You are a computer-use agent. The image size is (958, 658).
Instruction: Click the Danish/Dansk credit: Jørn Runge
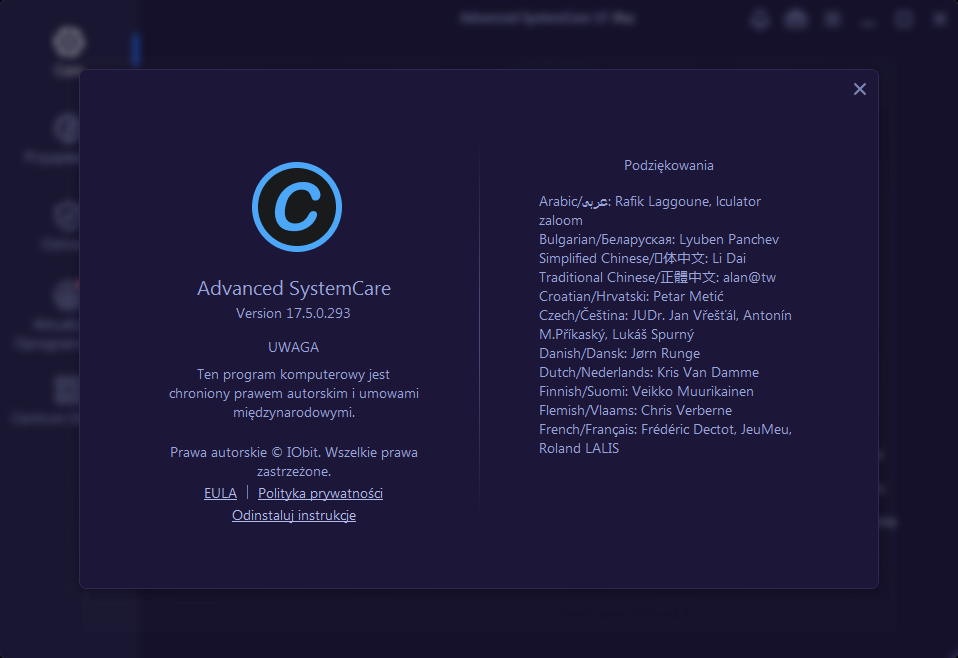click(620, 353)
